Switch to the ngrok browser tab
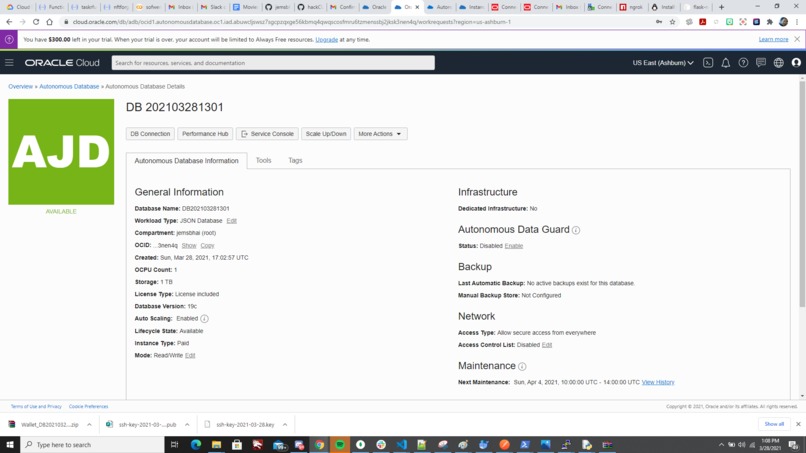Screen dimensions: 806x453 [x=632, y=7]
